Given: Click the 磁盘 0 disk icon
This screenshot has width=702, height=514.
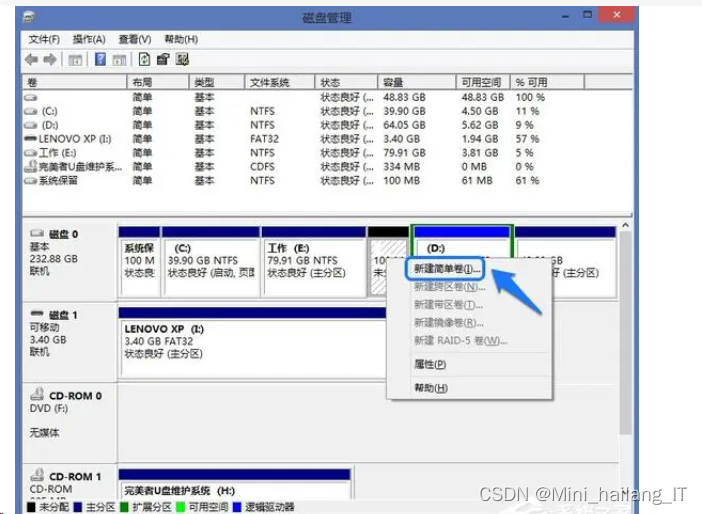Looking at the screenshot, I should pos(37,233).
